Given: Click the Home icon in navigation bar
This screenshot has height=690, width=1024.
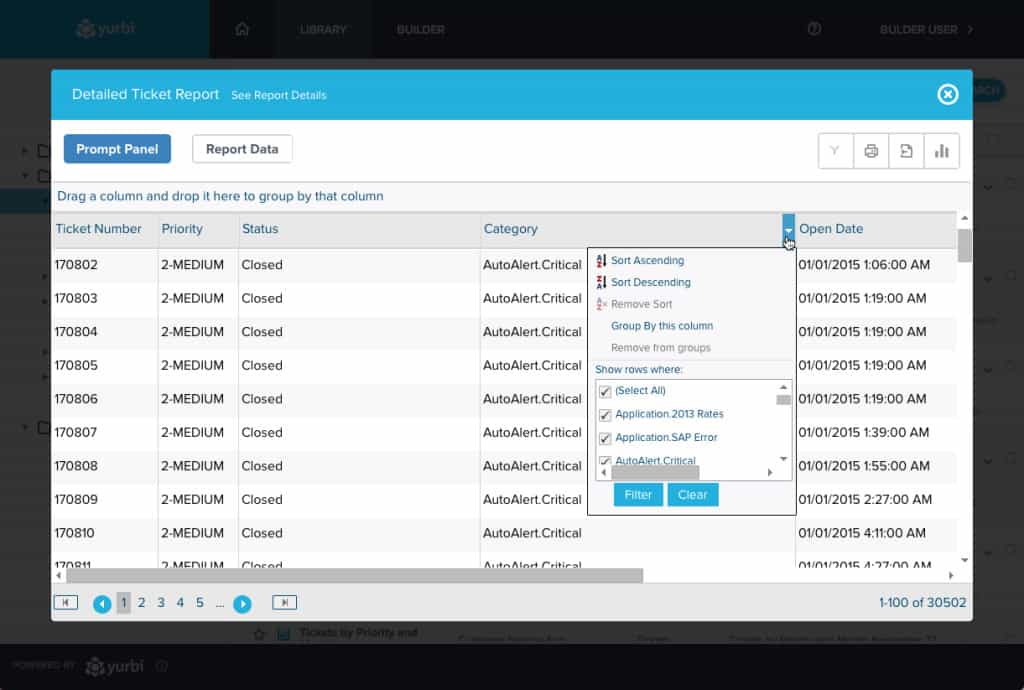Looking at the screenshot, I should pyautogui.click(x=242, y=29).
